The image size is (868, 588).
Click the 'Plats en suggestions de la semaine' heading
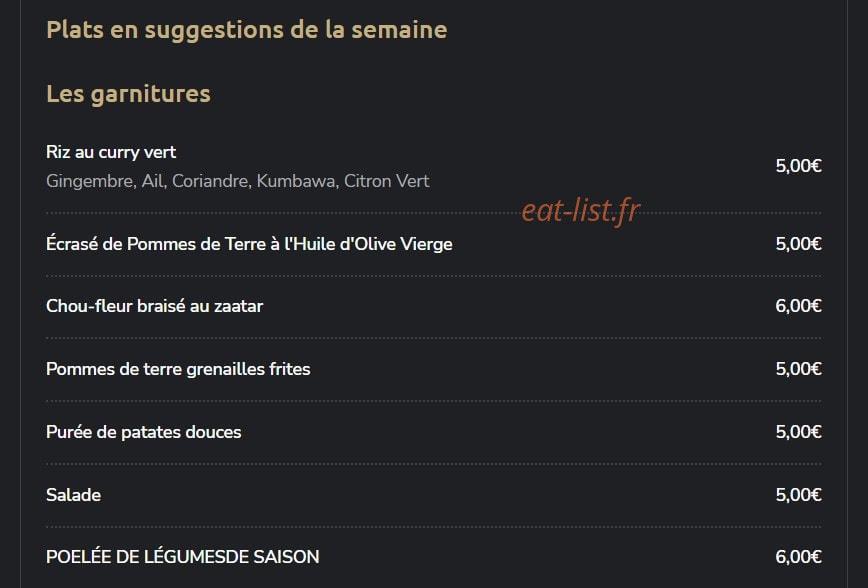click(246, 30)
